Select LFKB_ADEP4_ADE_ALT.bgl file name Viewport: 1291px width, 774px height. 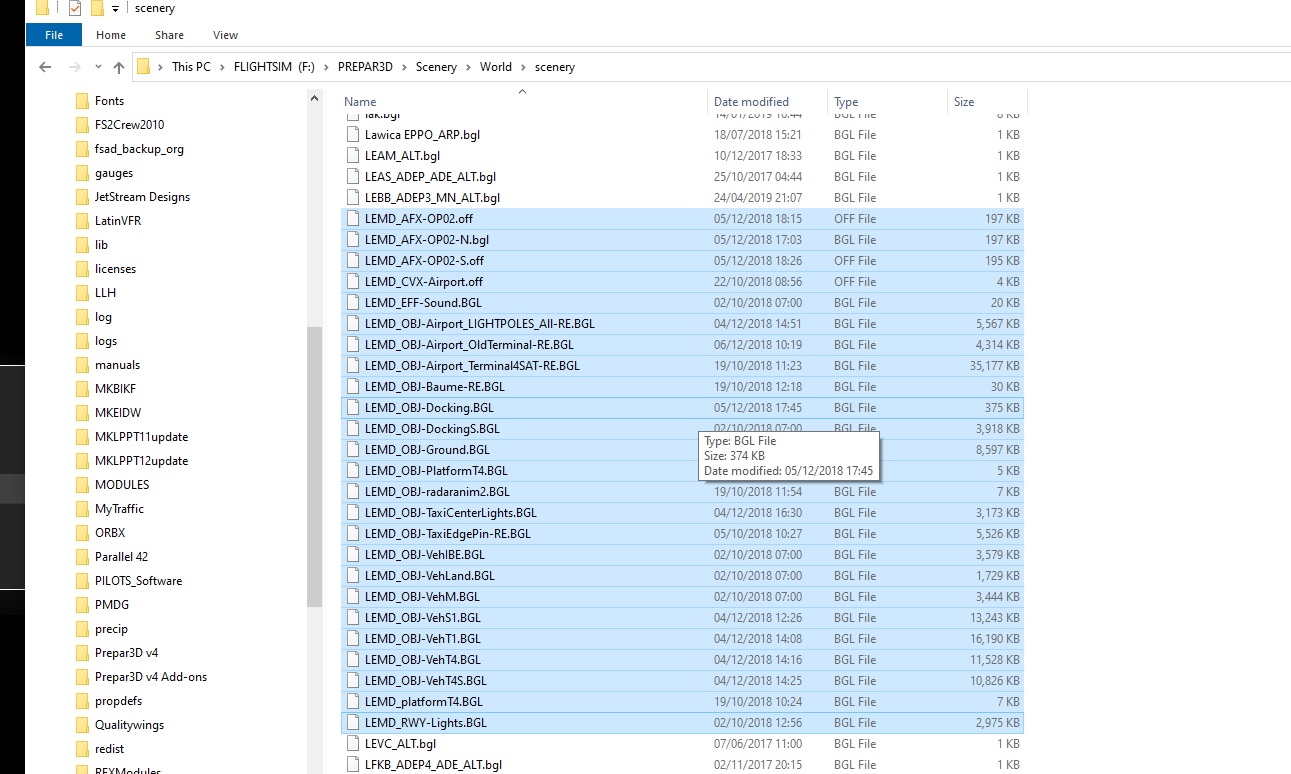433,765
